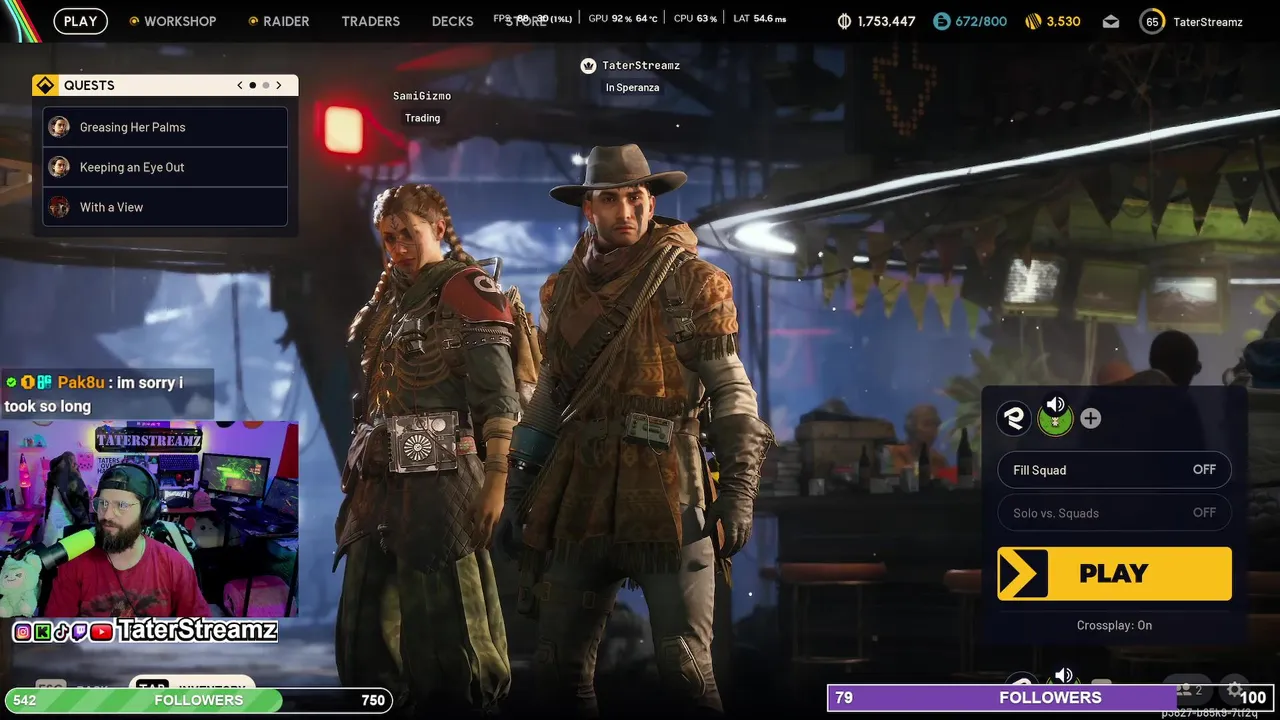Toggle Solo vs. Squads option
This screenshot has width=1280, height=720.
click(x=1114, y=513)
